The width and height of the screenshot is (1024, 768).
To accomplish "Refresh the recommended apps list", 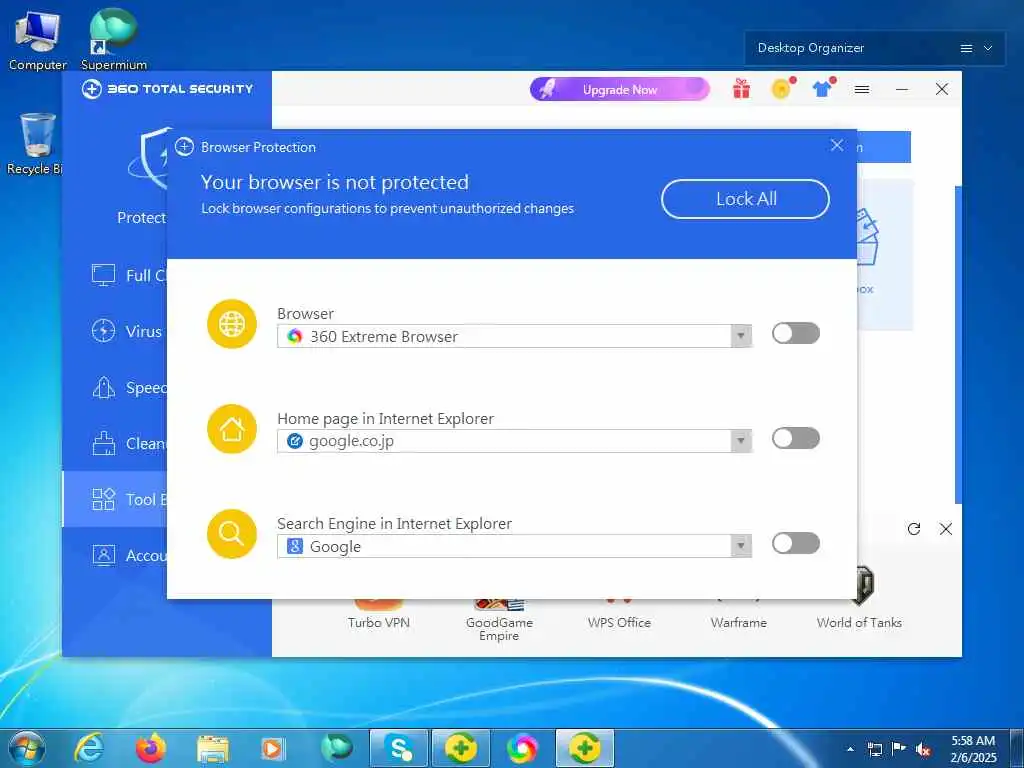I will [914, 529].
